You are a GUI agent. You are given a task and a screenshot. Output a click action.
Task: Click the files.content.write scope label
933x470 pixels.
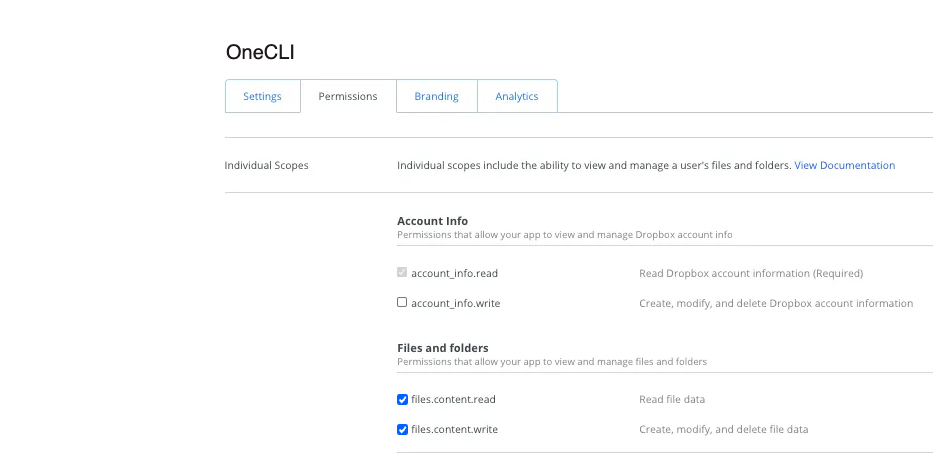[455, 429]
